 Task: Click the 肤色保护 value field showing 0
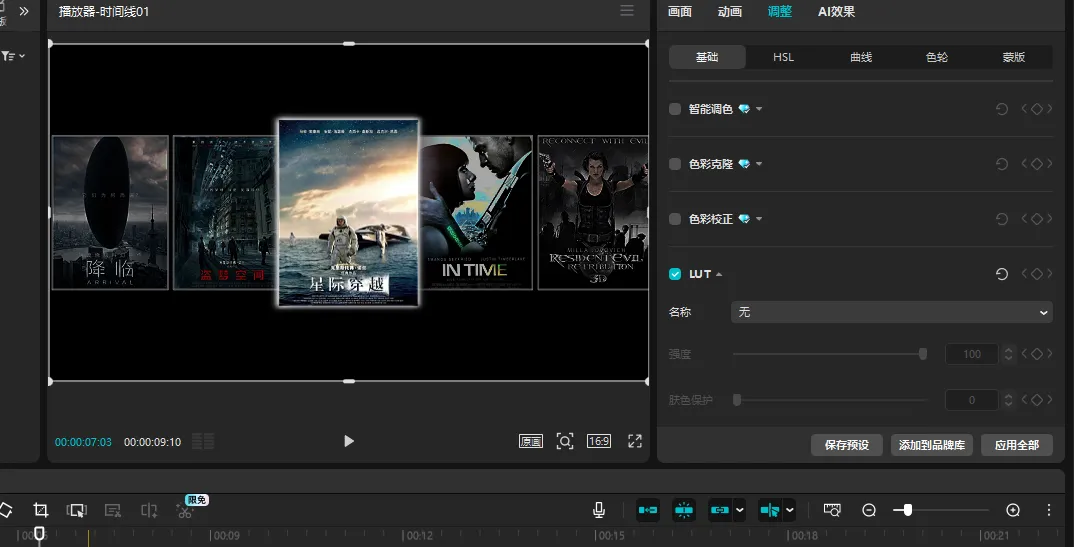coord(971,400)
